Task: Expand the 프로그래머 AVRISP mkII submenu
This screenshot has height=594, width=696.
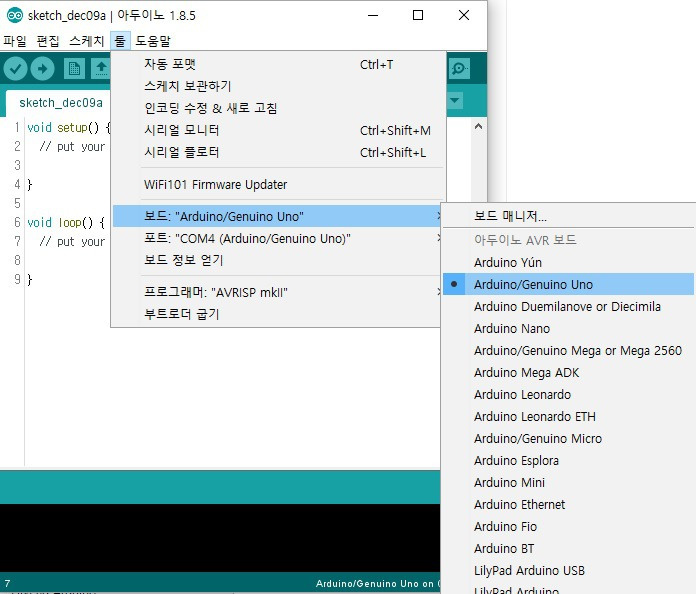Action: click(x=278, y=292)
